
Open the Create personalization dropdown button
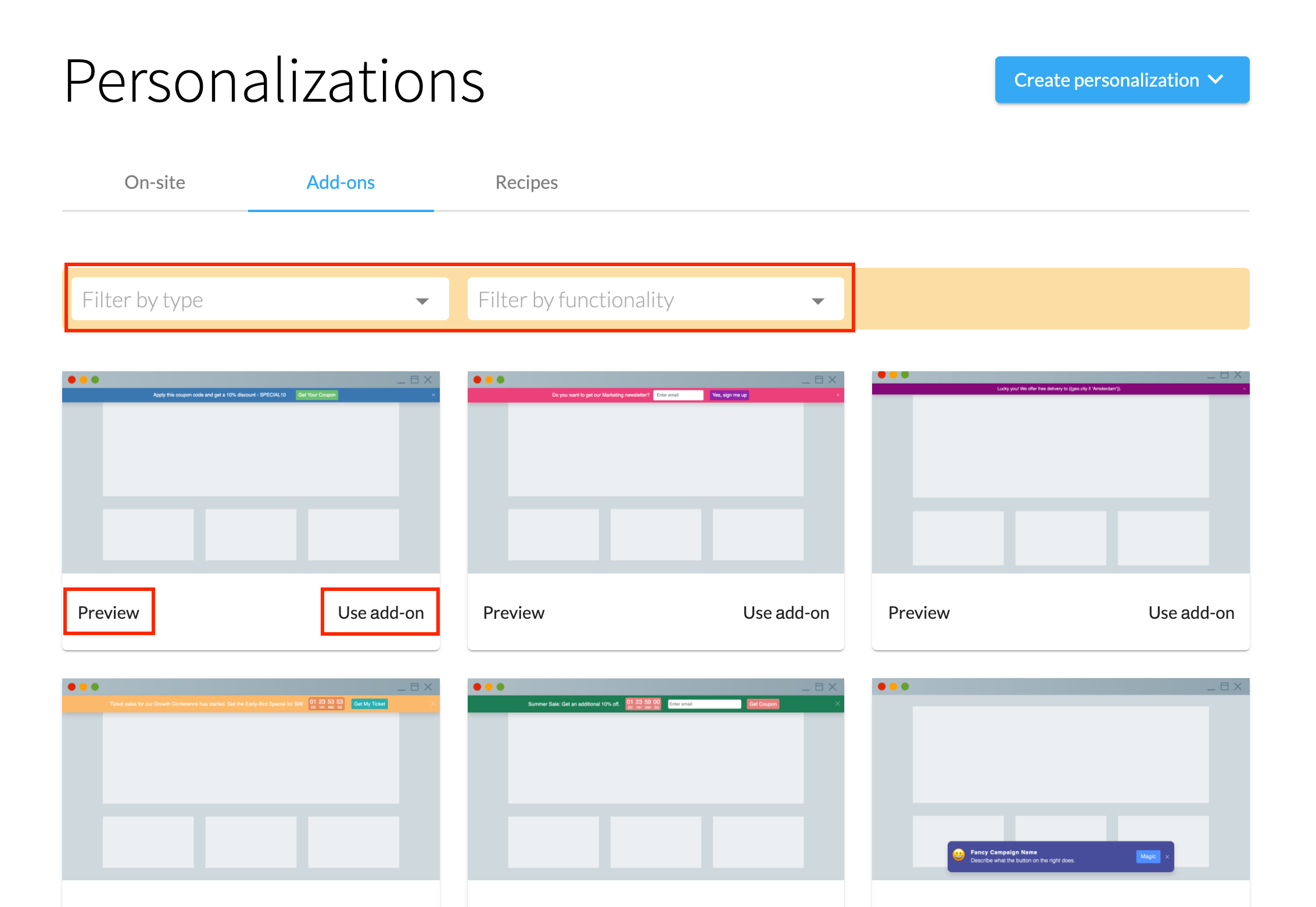pos(1121,80)
